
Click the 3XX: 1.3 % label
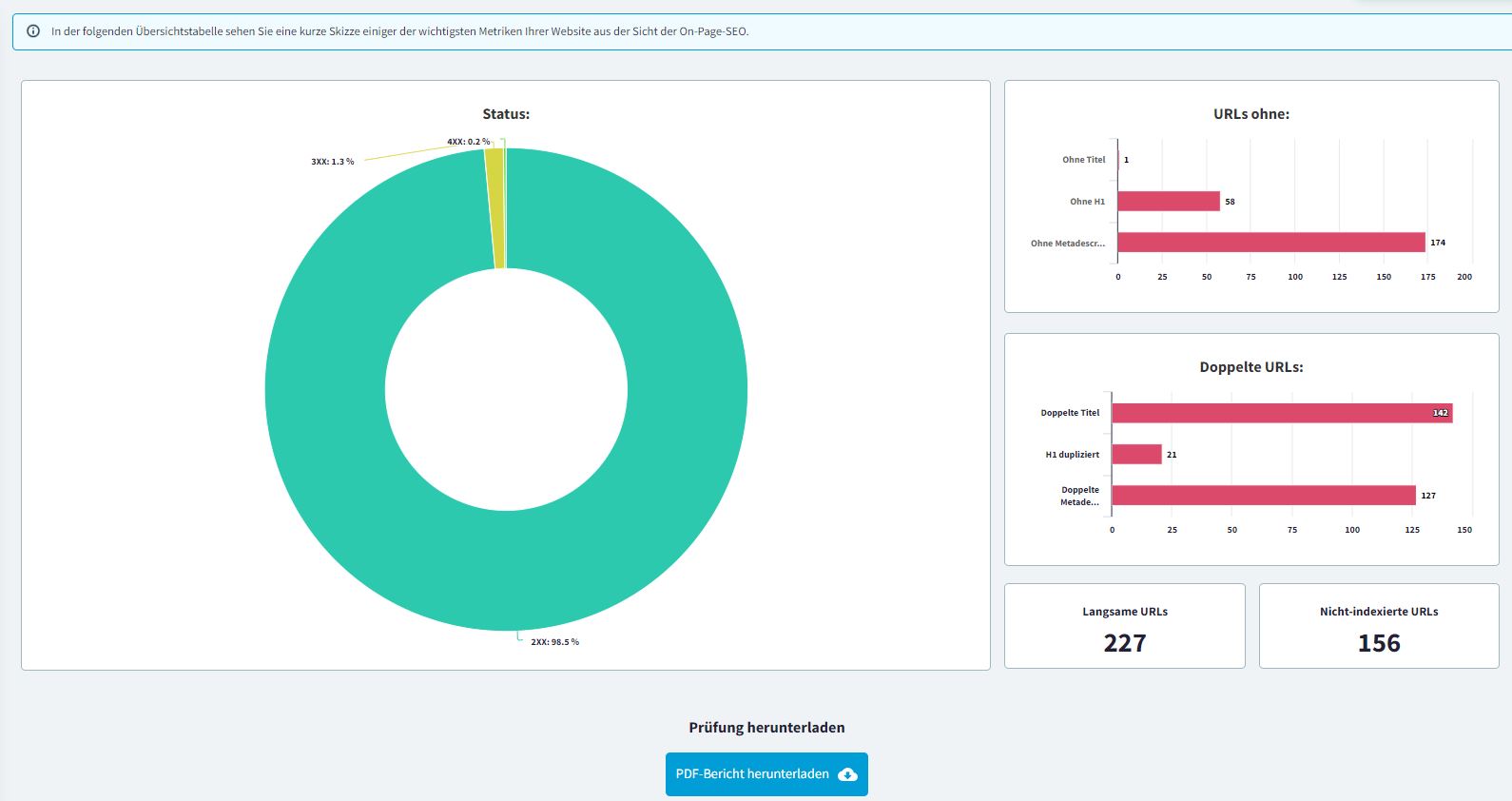tap(332, 162)
